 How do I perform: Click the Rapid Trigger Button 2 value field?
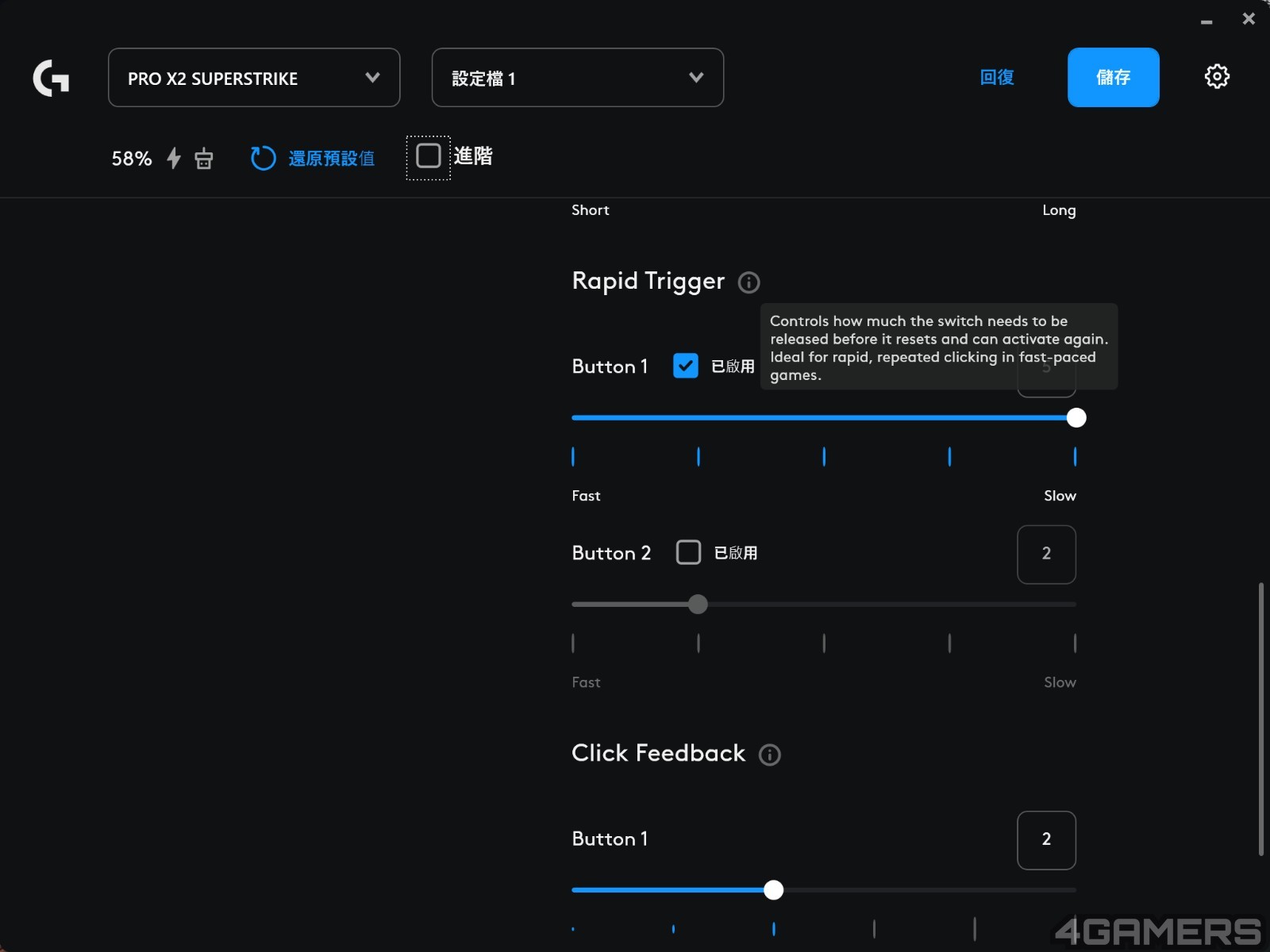point(1046,554)
